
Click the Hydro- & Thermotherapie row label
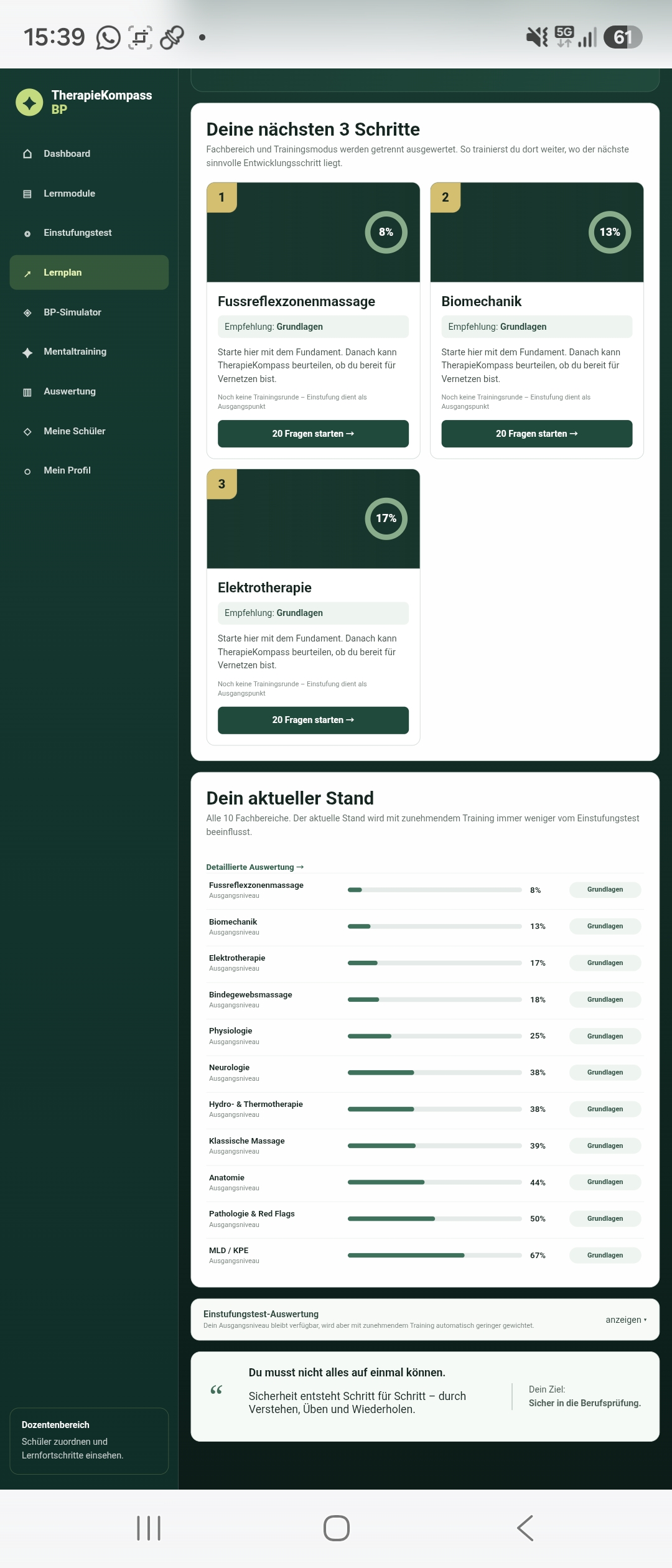pos(256,1104)
